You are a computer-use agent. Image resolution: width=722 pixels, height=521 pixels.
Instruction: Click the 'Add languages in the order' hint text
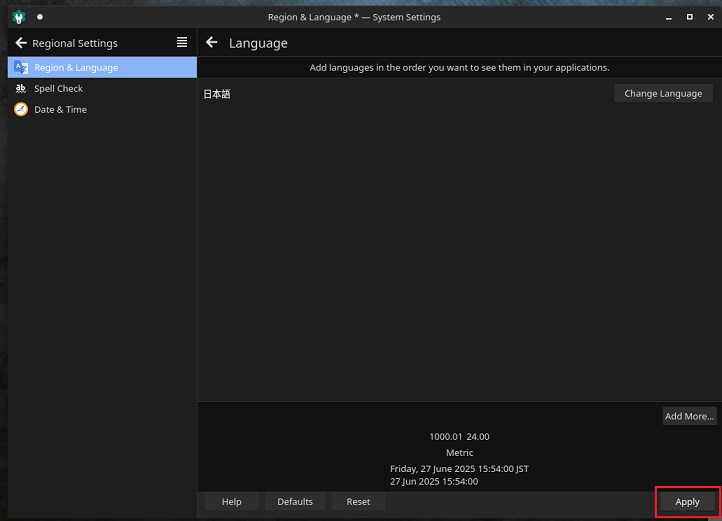coord(460,68)
